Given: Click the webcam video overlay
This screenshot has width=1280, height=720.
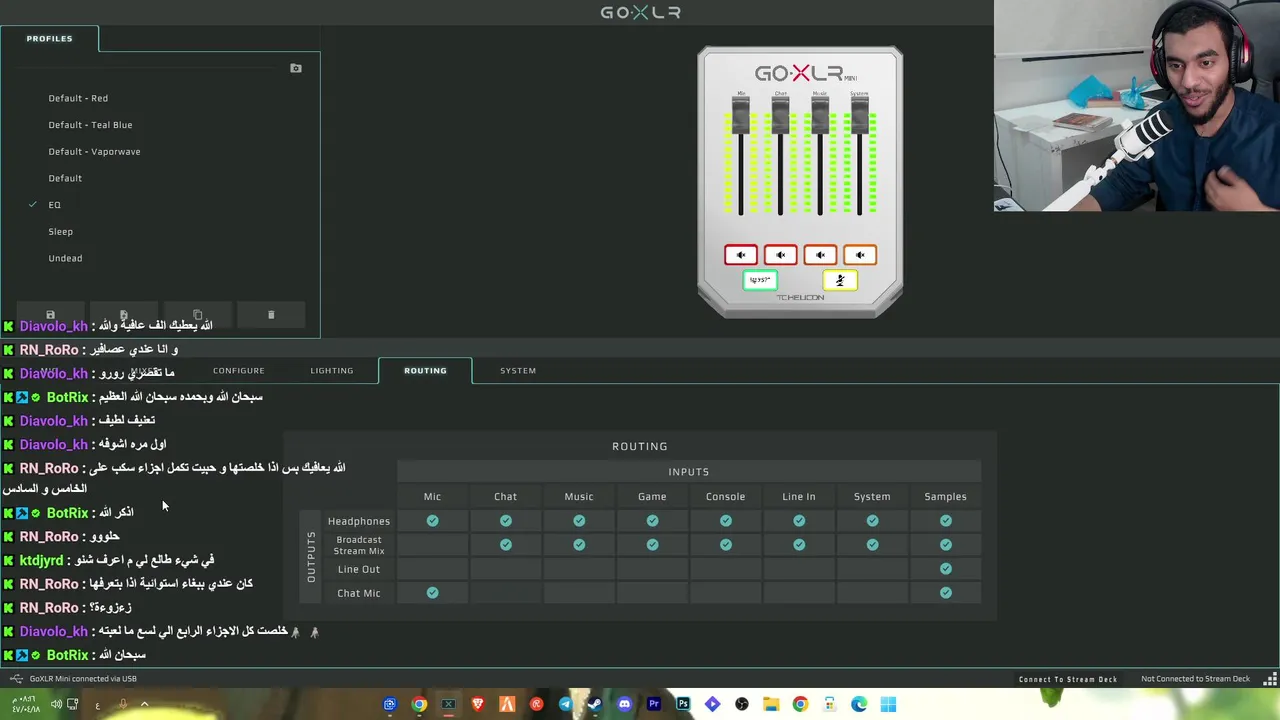Looking at the screenshot, I should coord(1137,106).
